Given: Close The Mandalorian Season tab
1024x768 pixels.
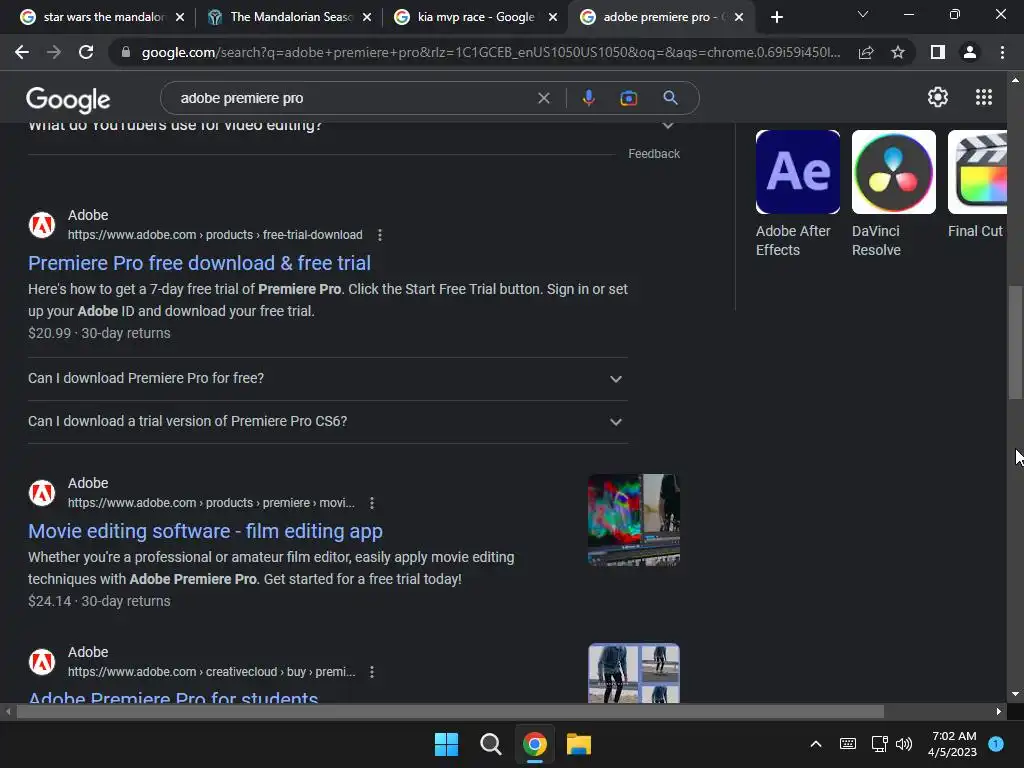Looking at the screenshot, I should [367, 17].
